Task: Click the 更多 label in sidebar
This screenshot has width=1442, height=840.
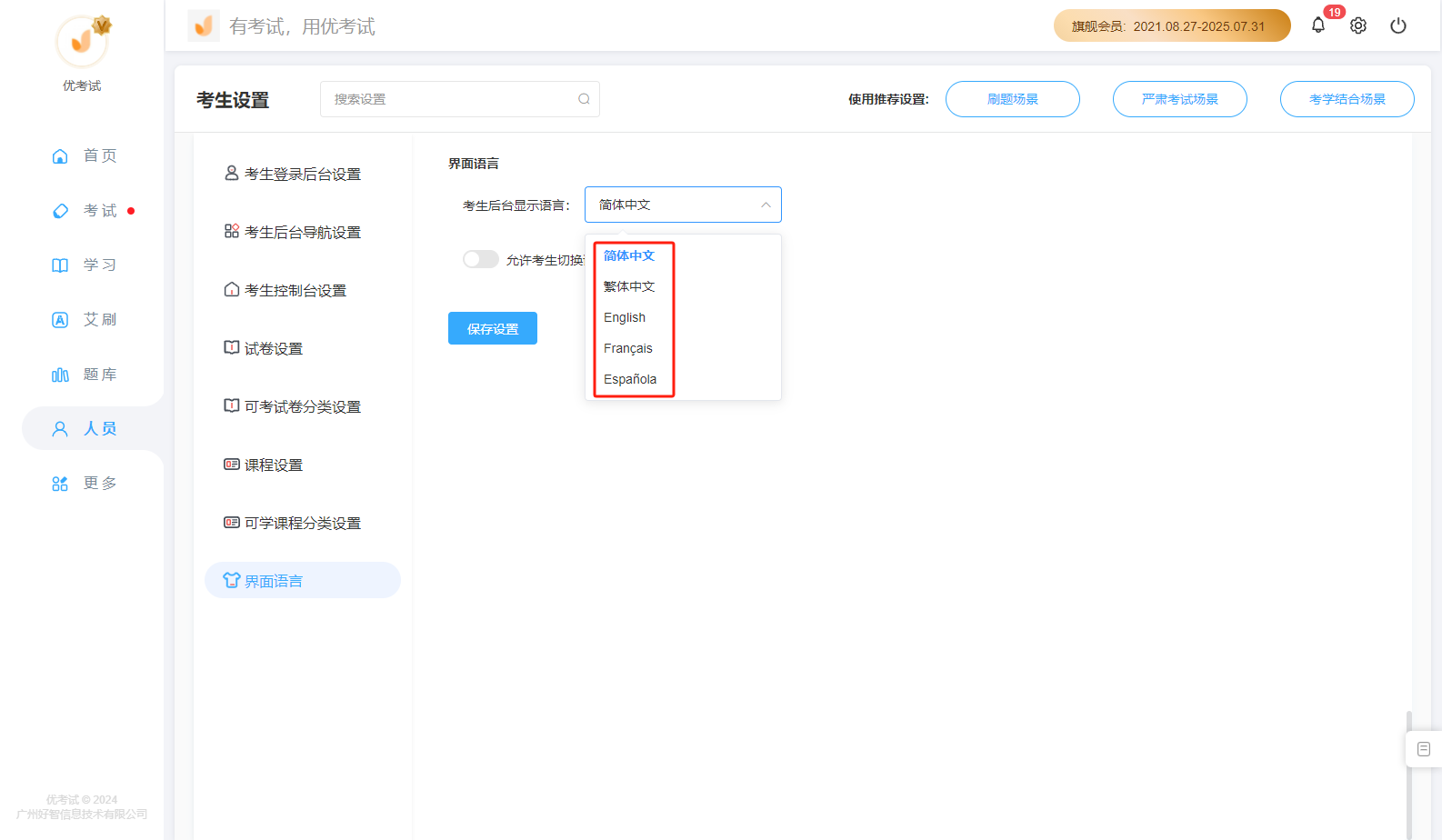Action: coord(100,483)
